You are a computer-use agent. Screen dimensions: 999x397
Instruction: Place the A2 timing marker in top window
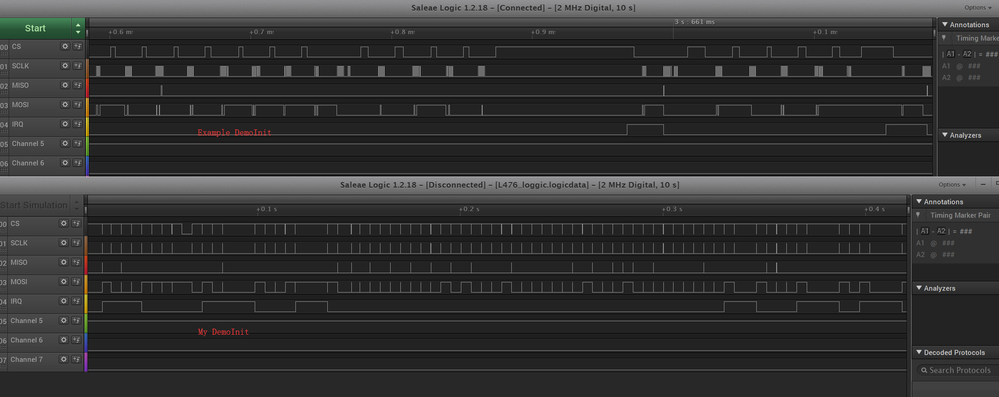coord(967,54)
